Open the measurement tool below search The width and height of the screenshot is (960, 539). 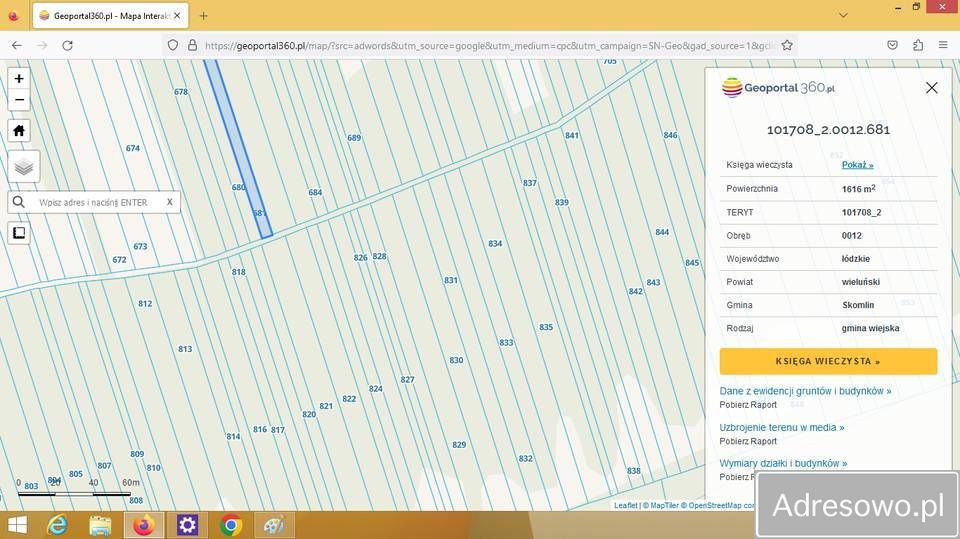[19, 233]
